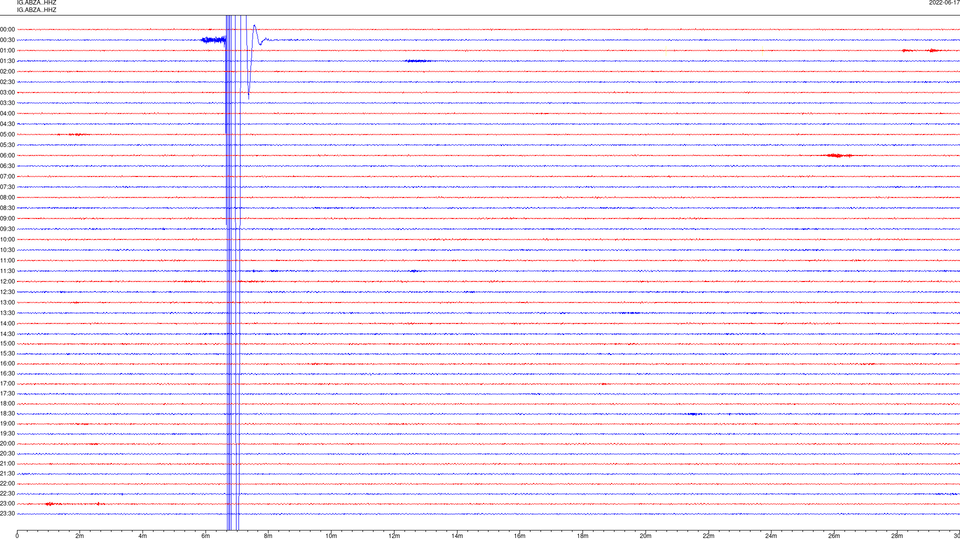Click the 04:00 row label

click(x=7, y=113)
